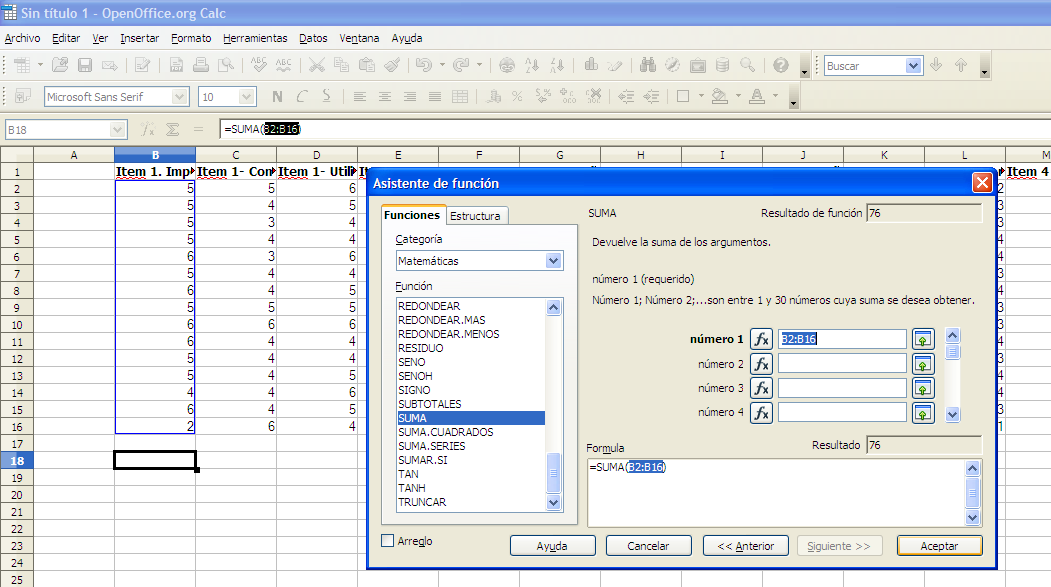Toggle Italic (C) formatting

(302, 96)
